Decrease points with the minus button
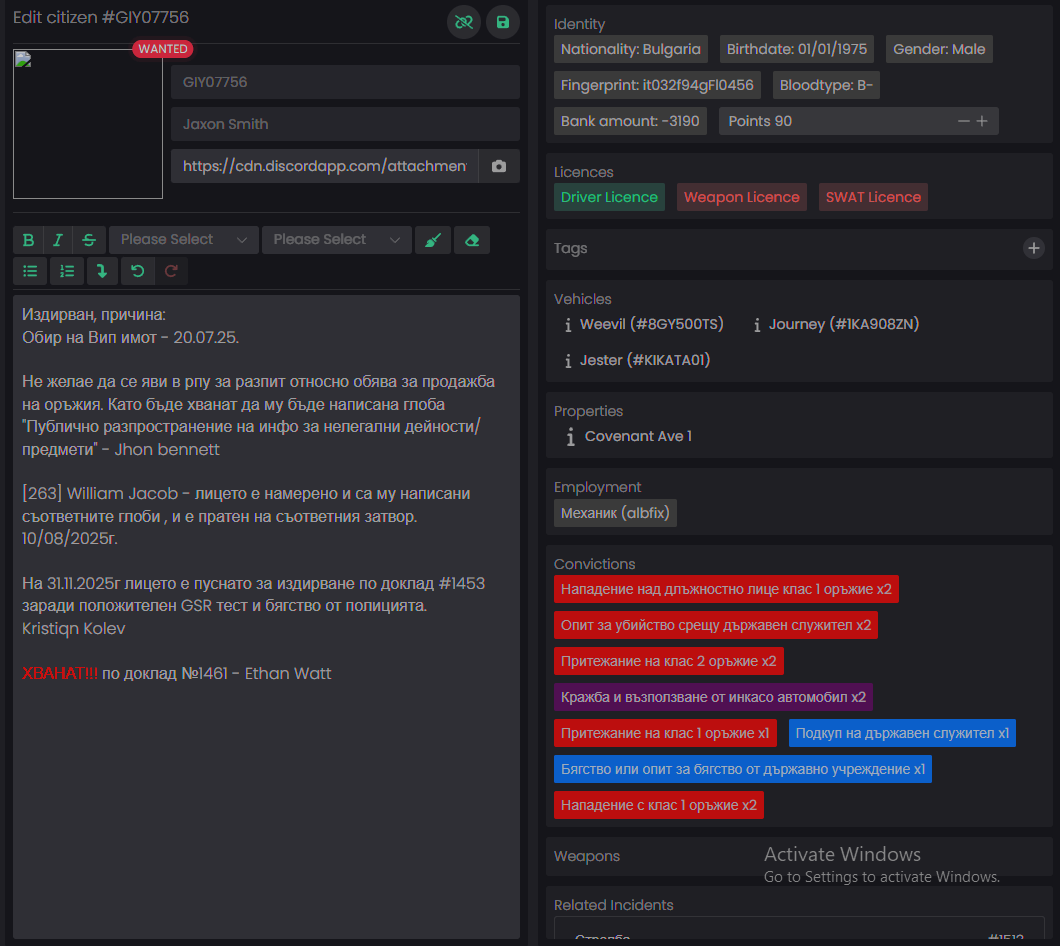1060x946 pixels. [963, 121]
